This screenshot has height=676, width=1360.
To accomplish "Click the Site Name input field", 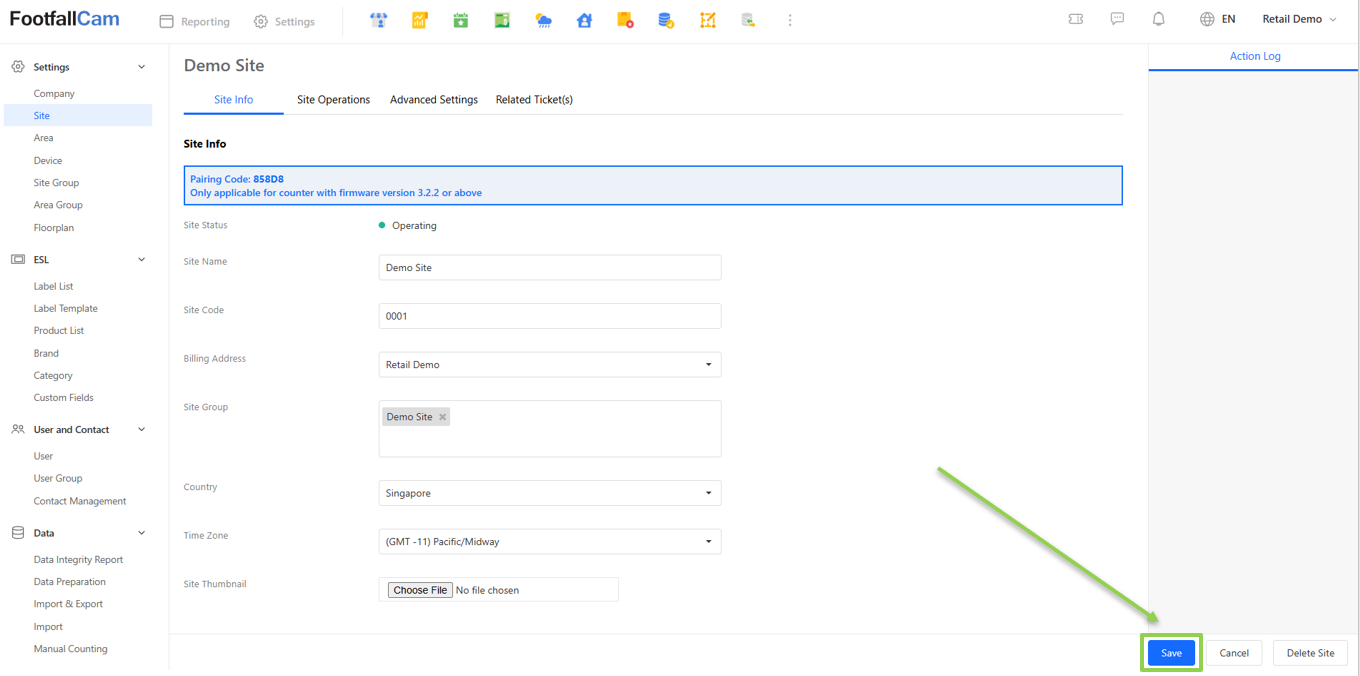I will [x=549, y=268].
